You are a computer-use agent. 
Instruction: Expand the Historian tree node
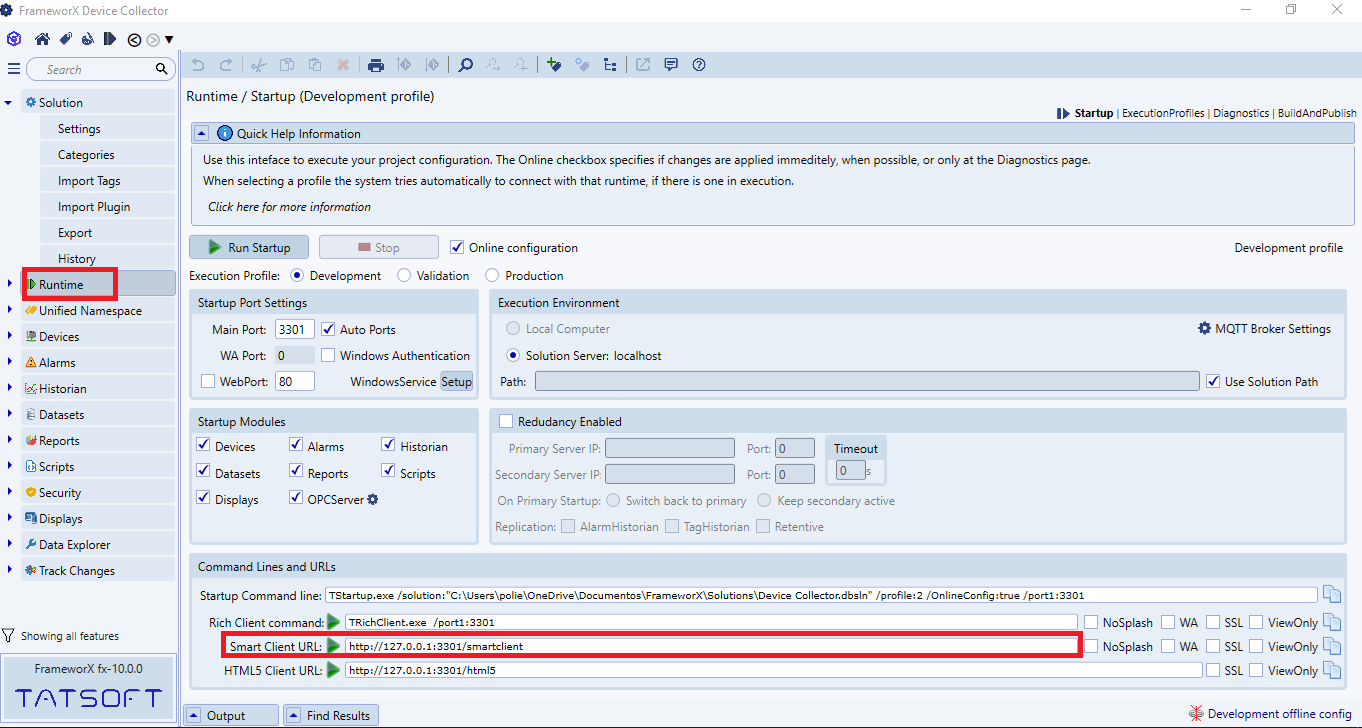8,389
